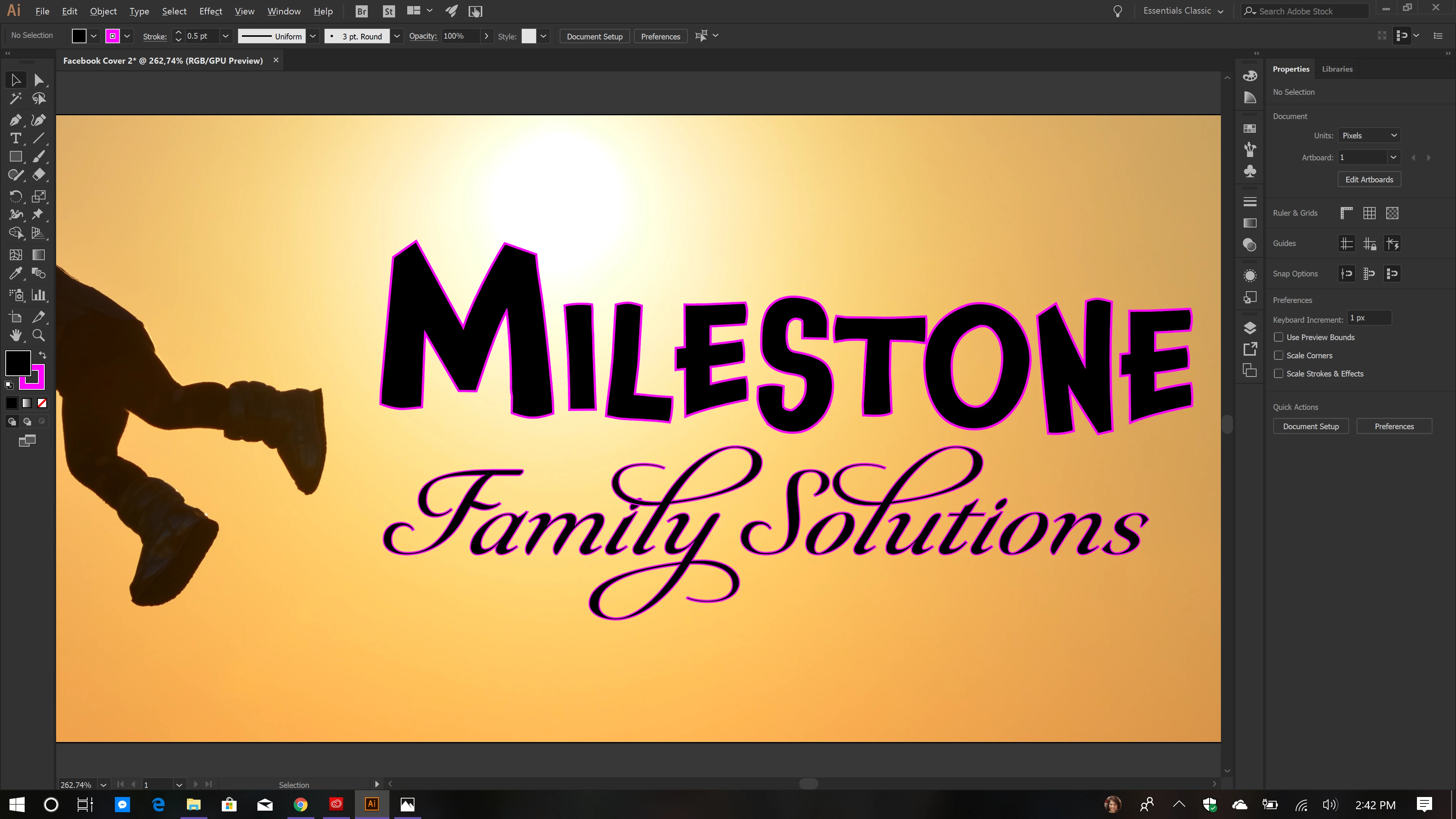Select the Hand tool
Image resolution: width=1456 pixels, height=819 pixels.
tap(15, 335)
